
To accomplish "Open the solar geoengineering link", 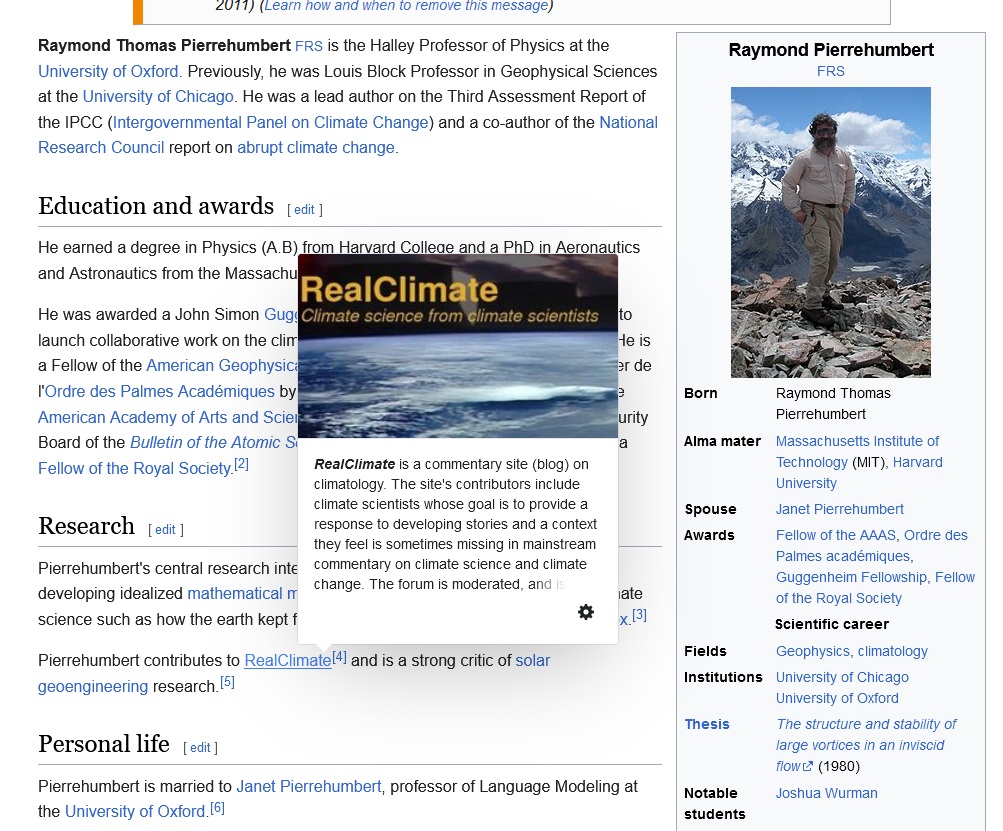I will tap(532, 661).
